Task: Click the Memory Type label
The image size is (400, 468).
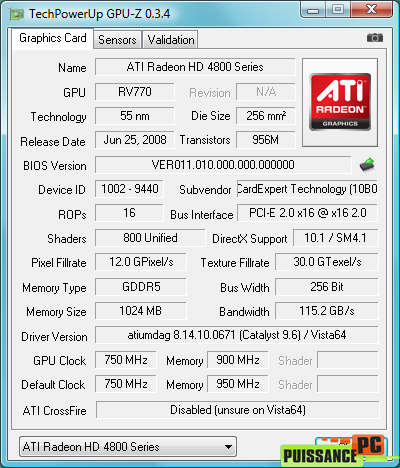Action: tap(54, 288)
